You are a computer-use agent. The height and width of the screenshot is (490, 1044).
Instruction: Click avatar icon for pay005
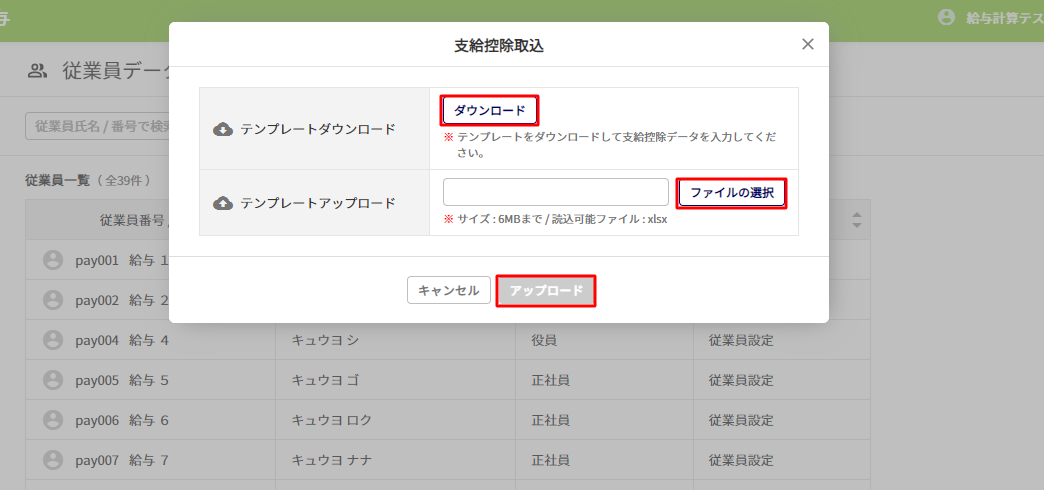pos(53,380)
